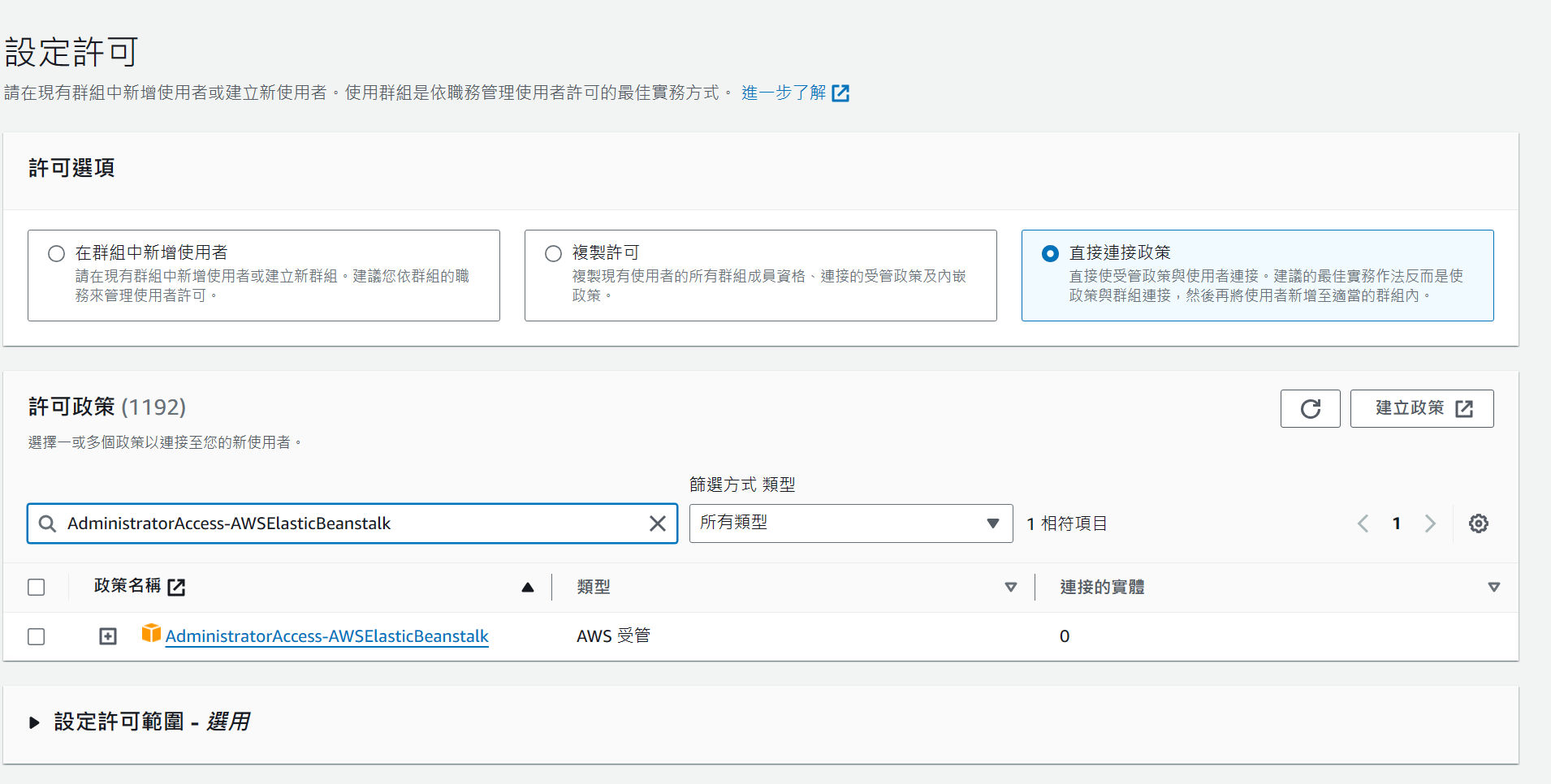Click the orange policy box icon

pos(151,633)
